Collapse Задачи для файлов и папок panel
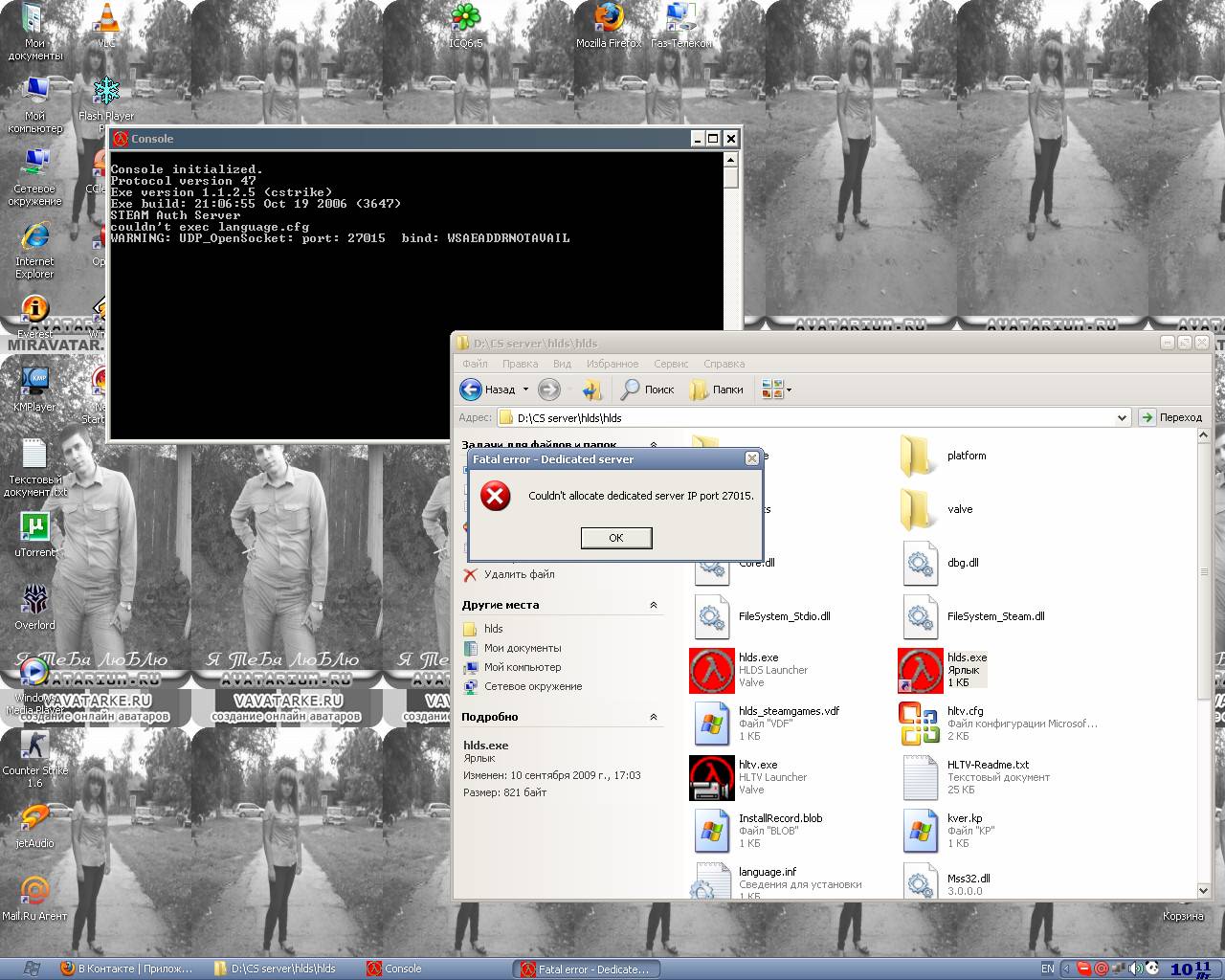The image size is (1225, 980). click(x=654, y=445)
